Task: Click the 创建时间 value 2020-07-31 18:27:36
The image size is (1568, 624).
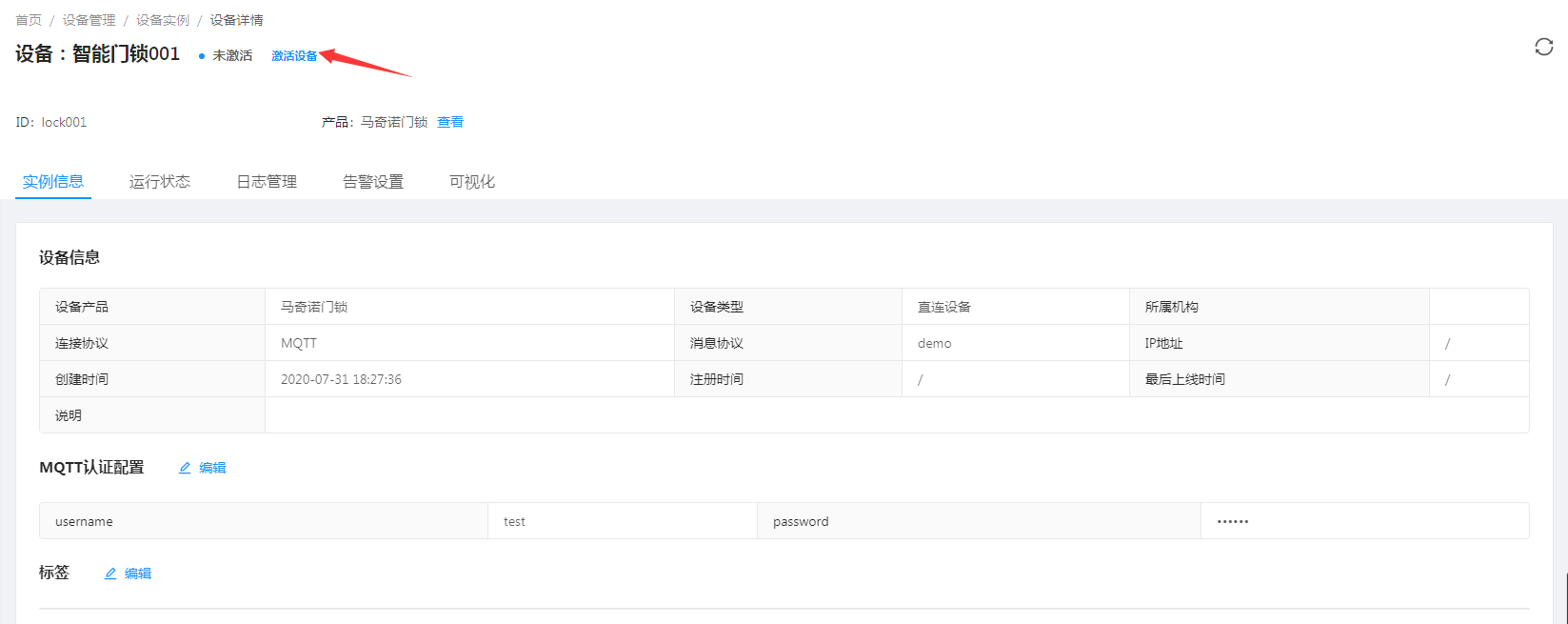Action: [x=341, y=379]
